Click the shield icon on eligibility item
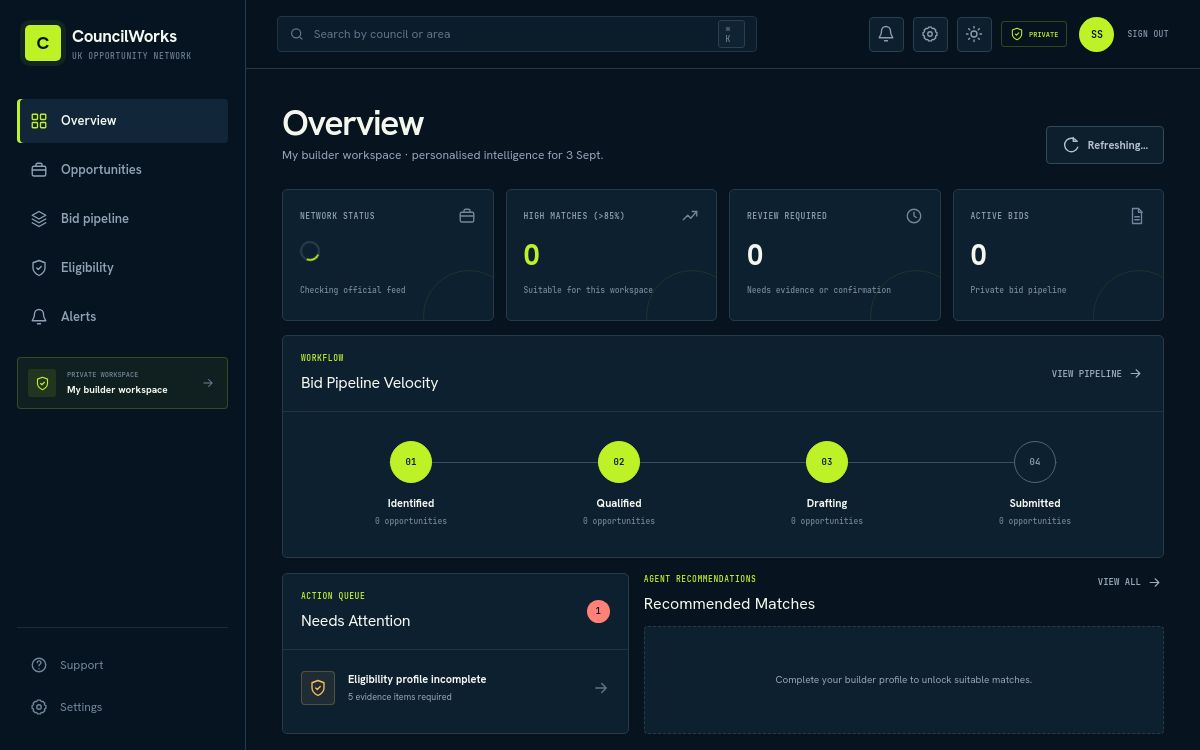Screen dimensions: 1200x750 point(318,688)
